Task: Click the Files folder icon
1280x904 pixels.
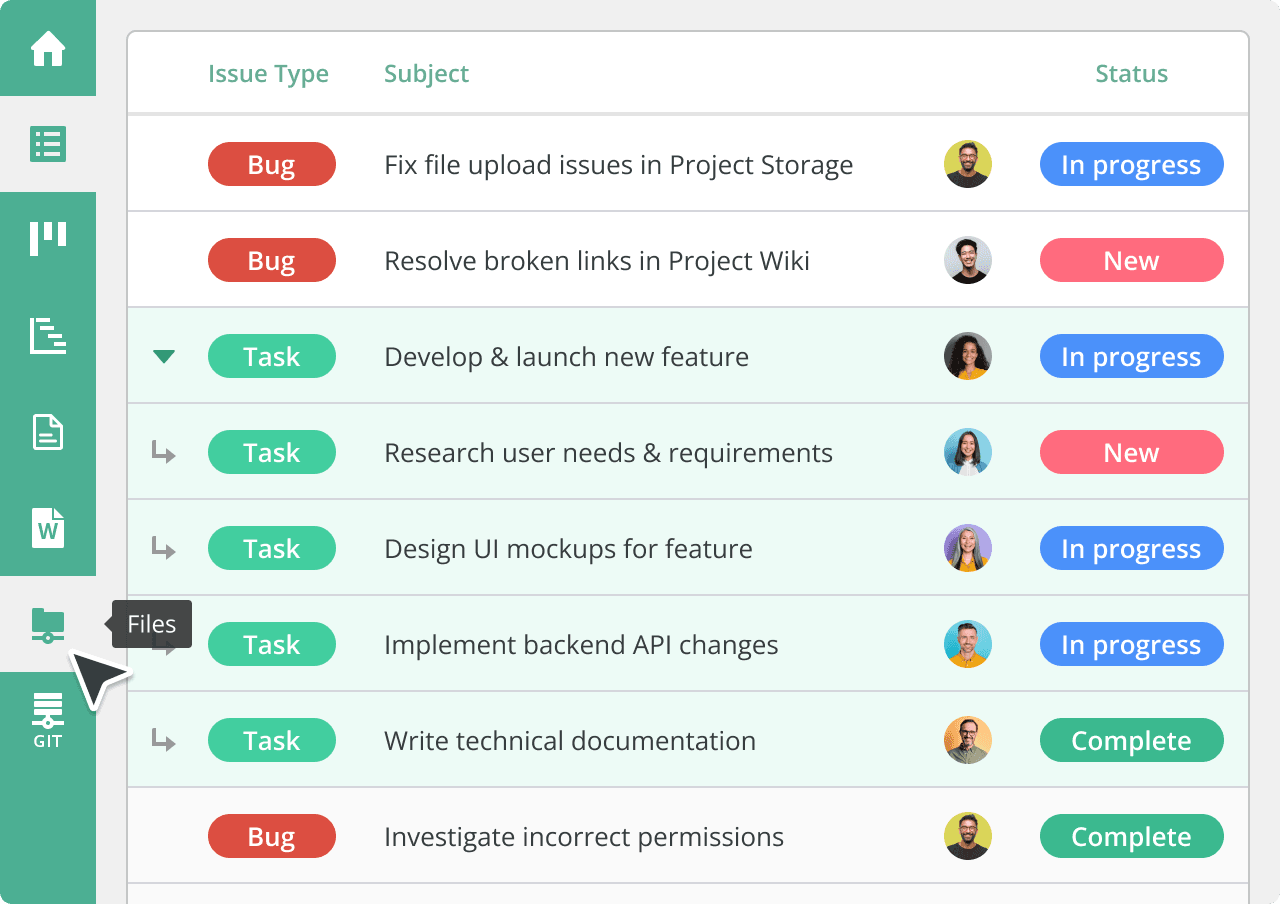Action: [48, 625]
